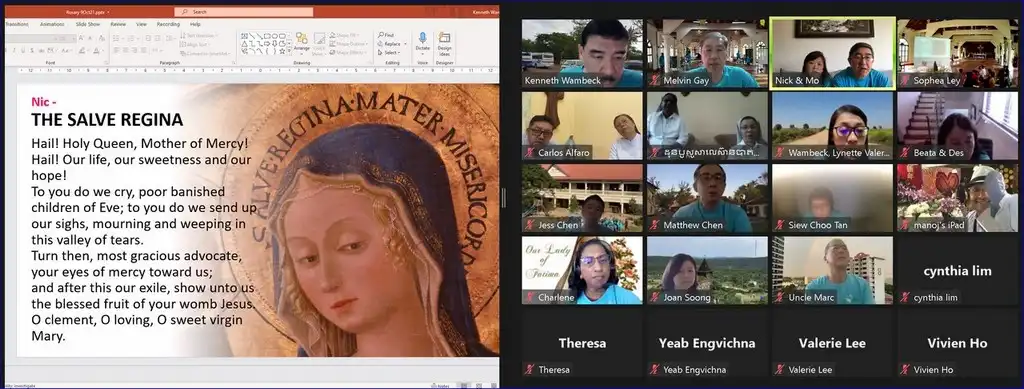The width and height of the screenshot is (1024, 389).
Task: Open the Recording ribbon tab
Action: click(x=168, y=24)
